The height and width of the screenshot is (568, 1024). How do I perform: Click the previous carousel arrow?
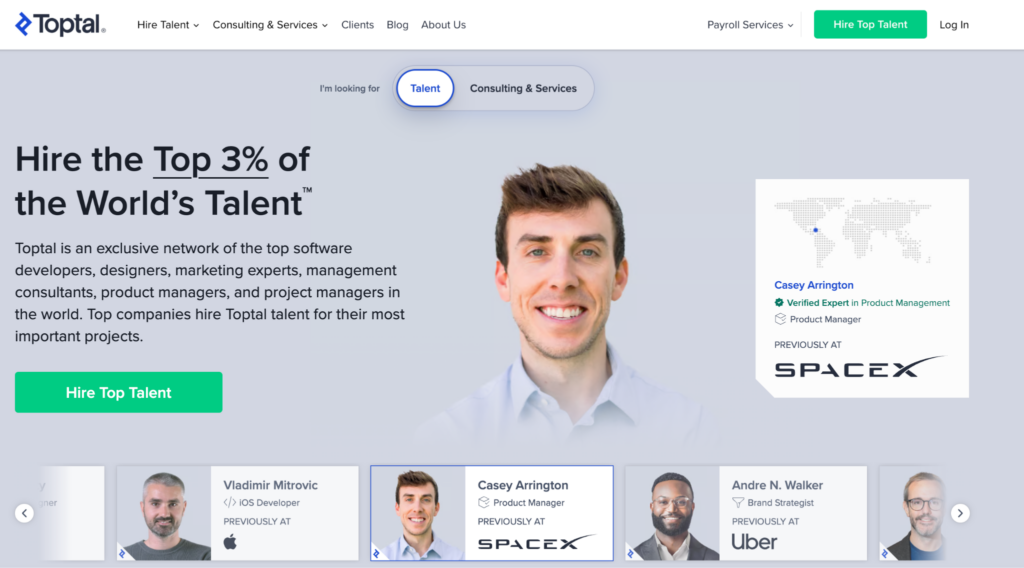click(24, 513)
